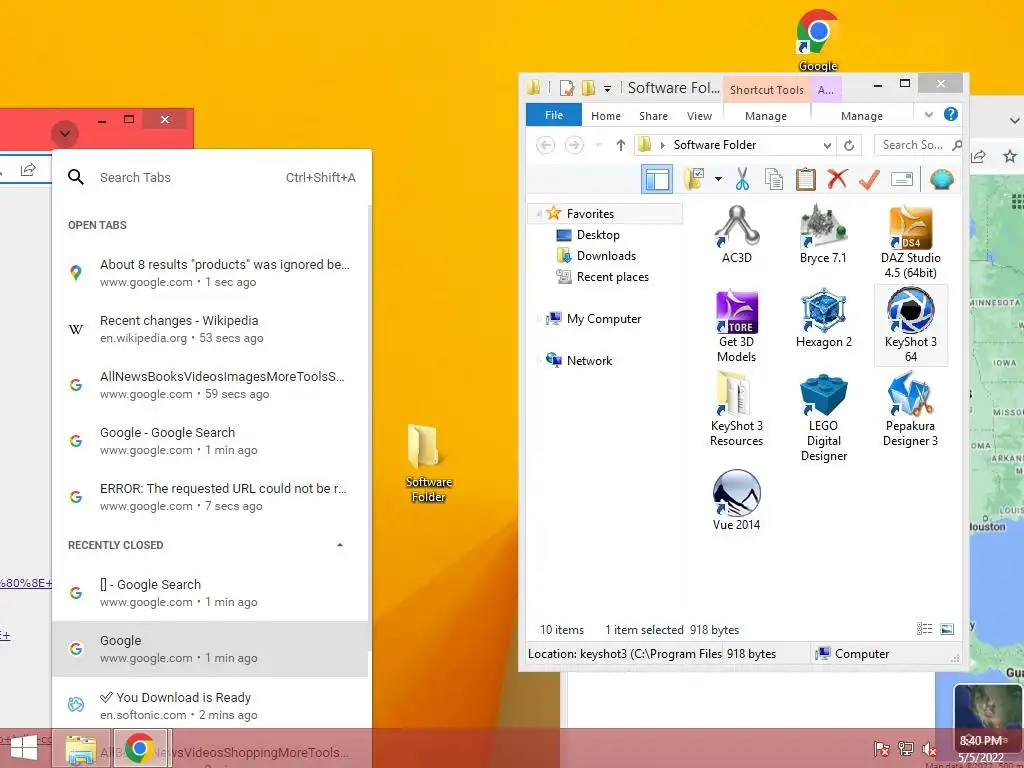This screenshot has height=768, width=1024.
Task: Collapse the Favorites tree node
Action: pyautogui.click(x=539, y=214)
